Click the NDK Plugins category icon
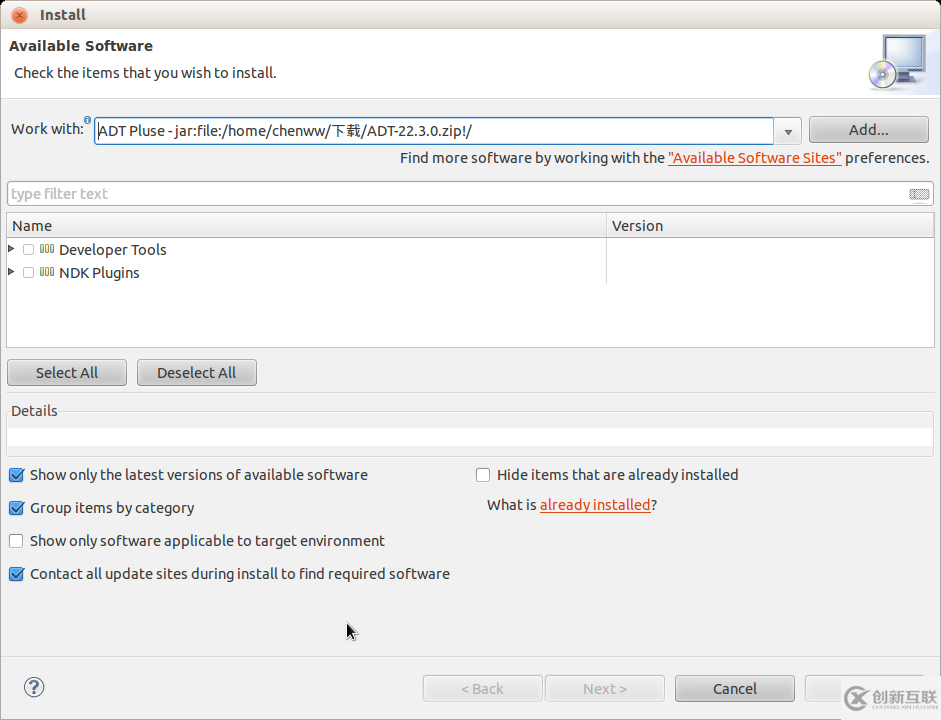941x720 pixels. pyautogui.click(x=47, y=272)
